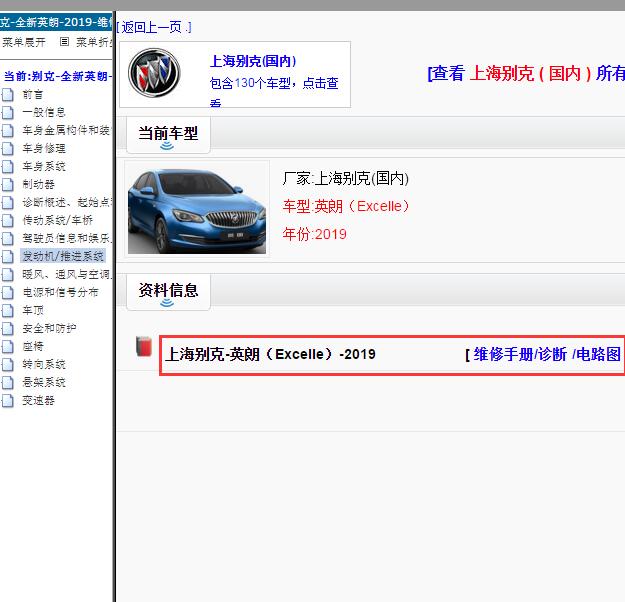Click the 当前车型 section tab
The image size is (625, 602).
[168, 135]
